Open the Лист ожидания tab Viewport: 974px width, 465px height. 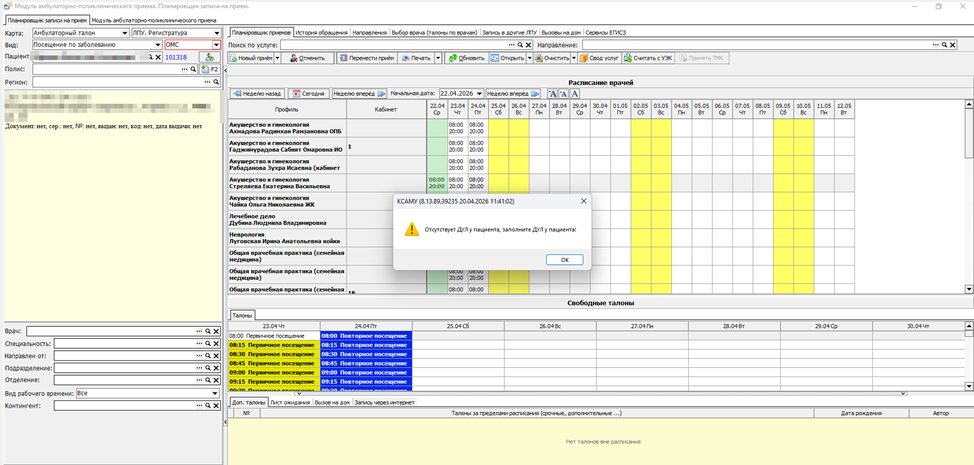[x=291, y=402]
